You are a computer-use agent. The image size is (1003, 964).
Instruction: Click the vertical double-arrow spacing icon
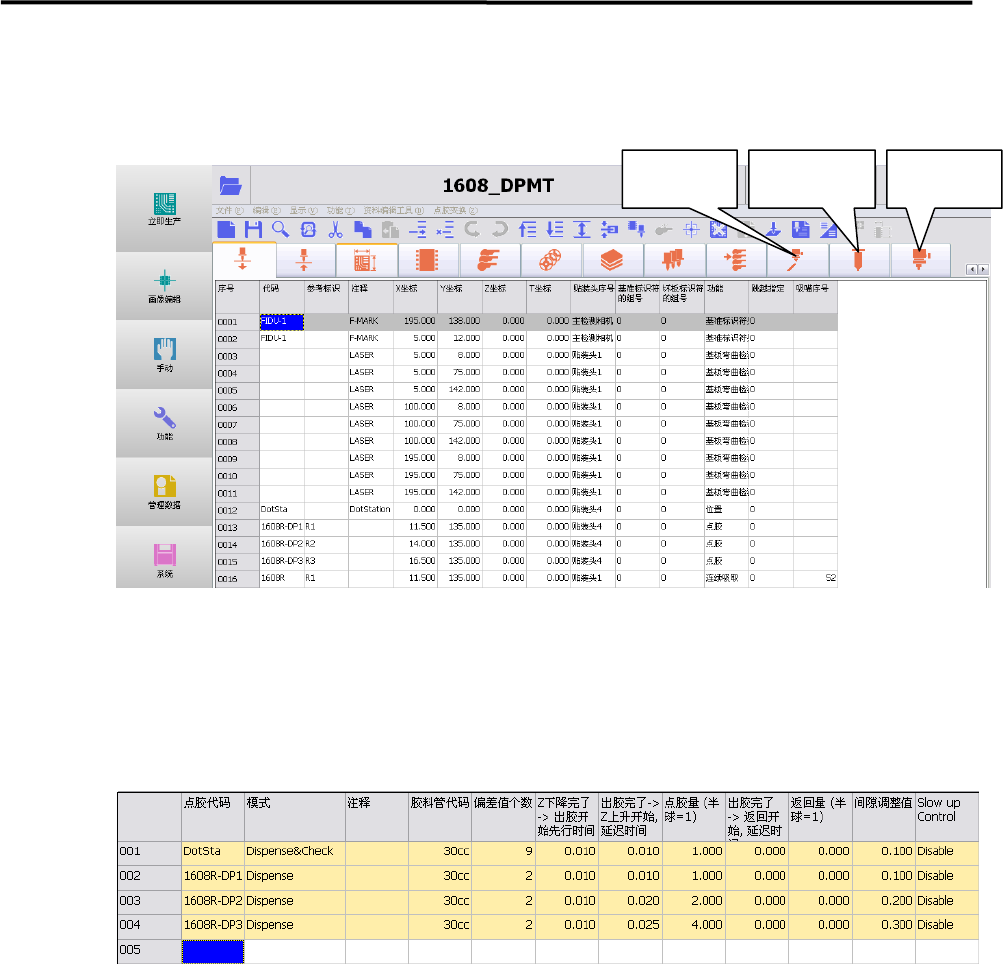[x=581, y=229]
